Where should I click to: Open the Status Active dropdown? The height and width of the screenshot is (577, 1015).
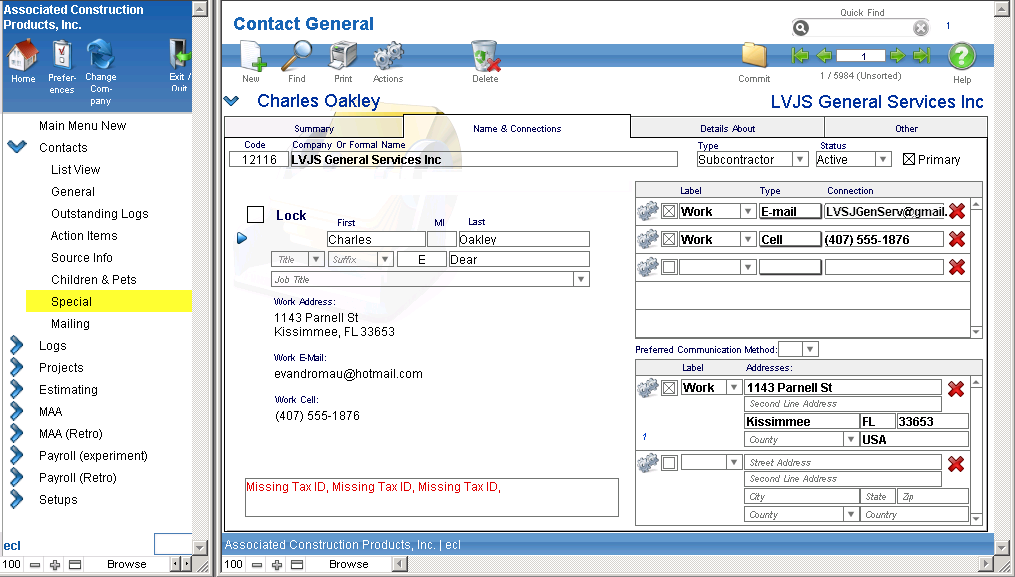pos(883,159)
